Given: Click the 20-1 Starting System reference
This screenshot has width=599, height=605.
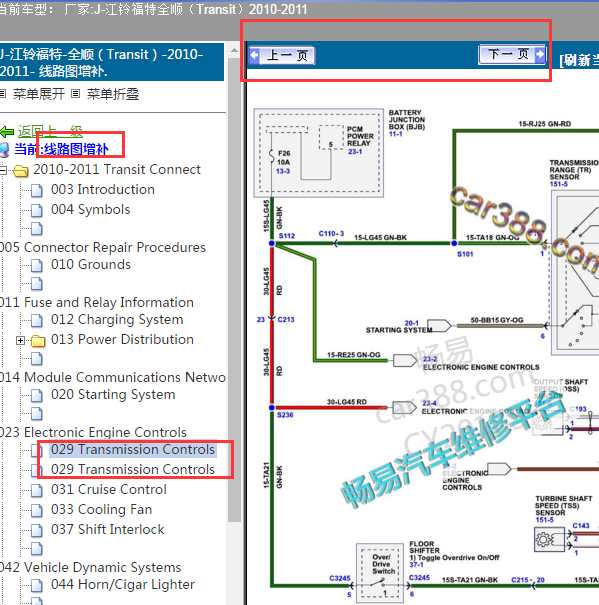Looking at the screenshot, I should (x=411, y=323).
